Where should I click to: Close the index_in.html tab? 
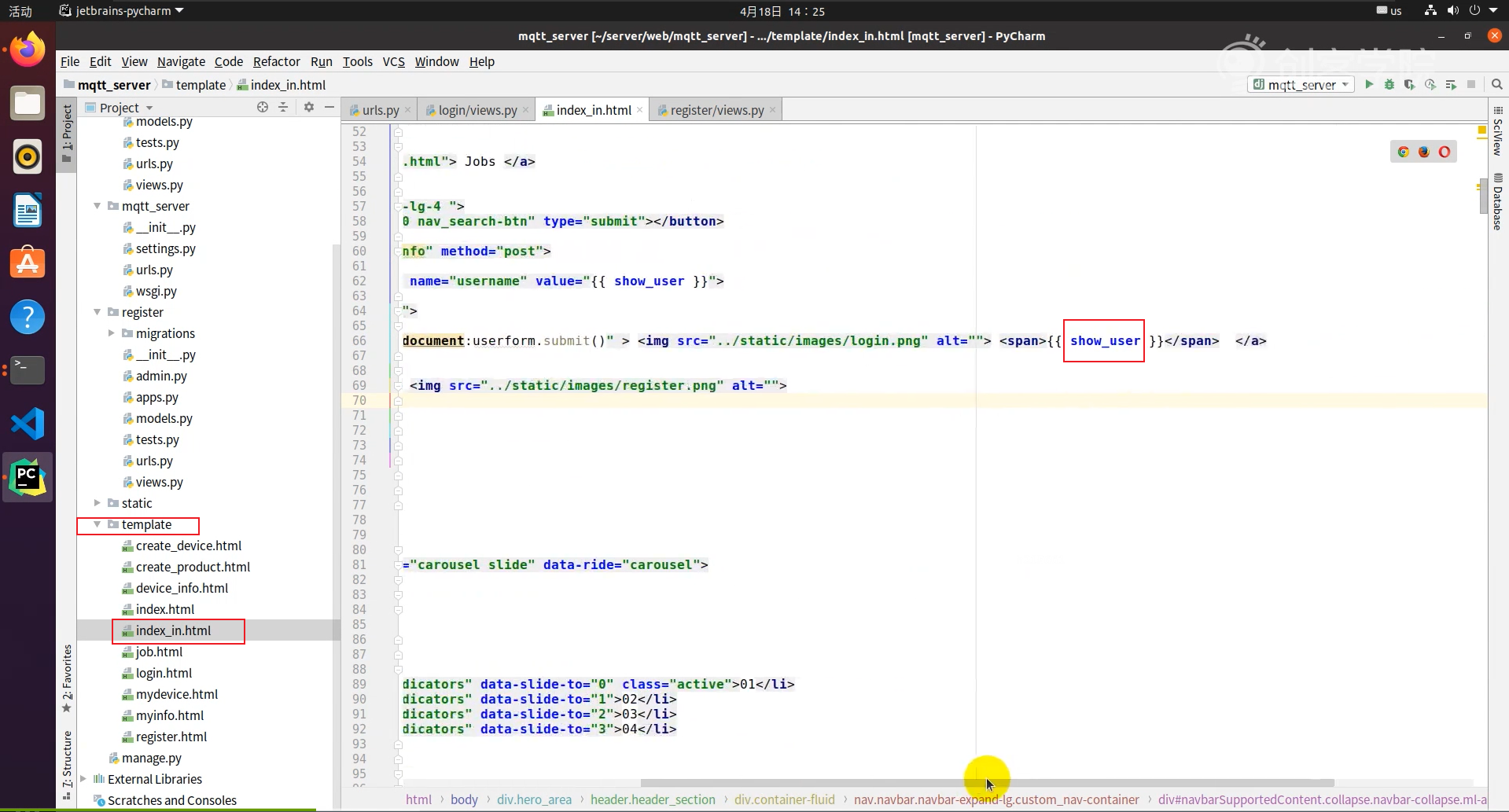tap(640, 110)
